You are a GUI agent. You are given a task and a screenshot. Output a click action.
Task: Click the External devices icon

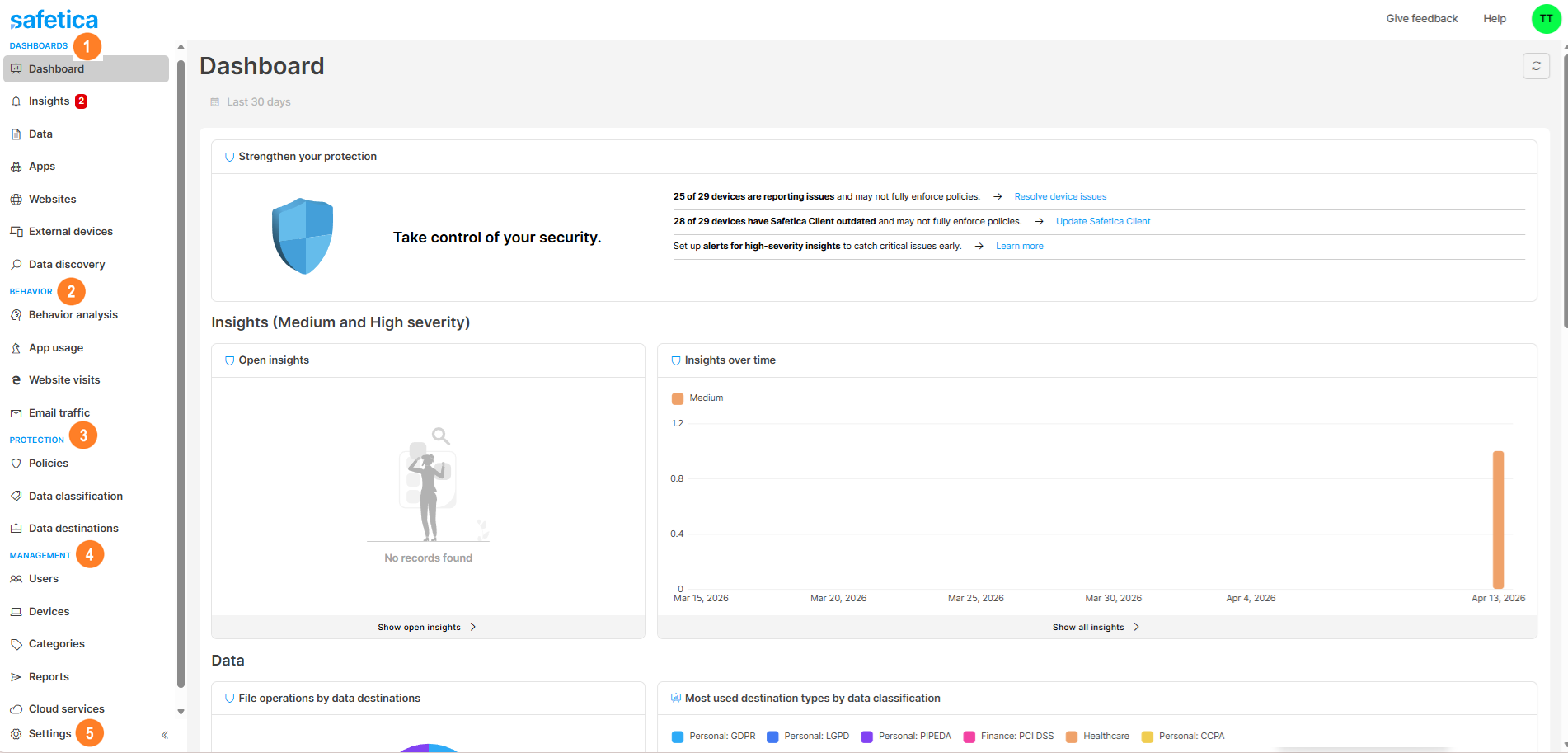pos(16,232)
